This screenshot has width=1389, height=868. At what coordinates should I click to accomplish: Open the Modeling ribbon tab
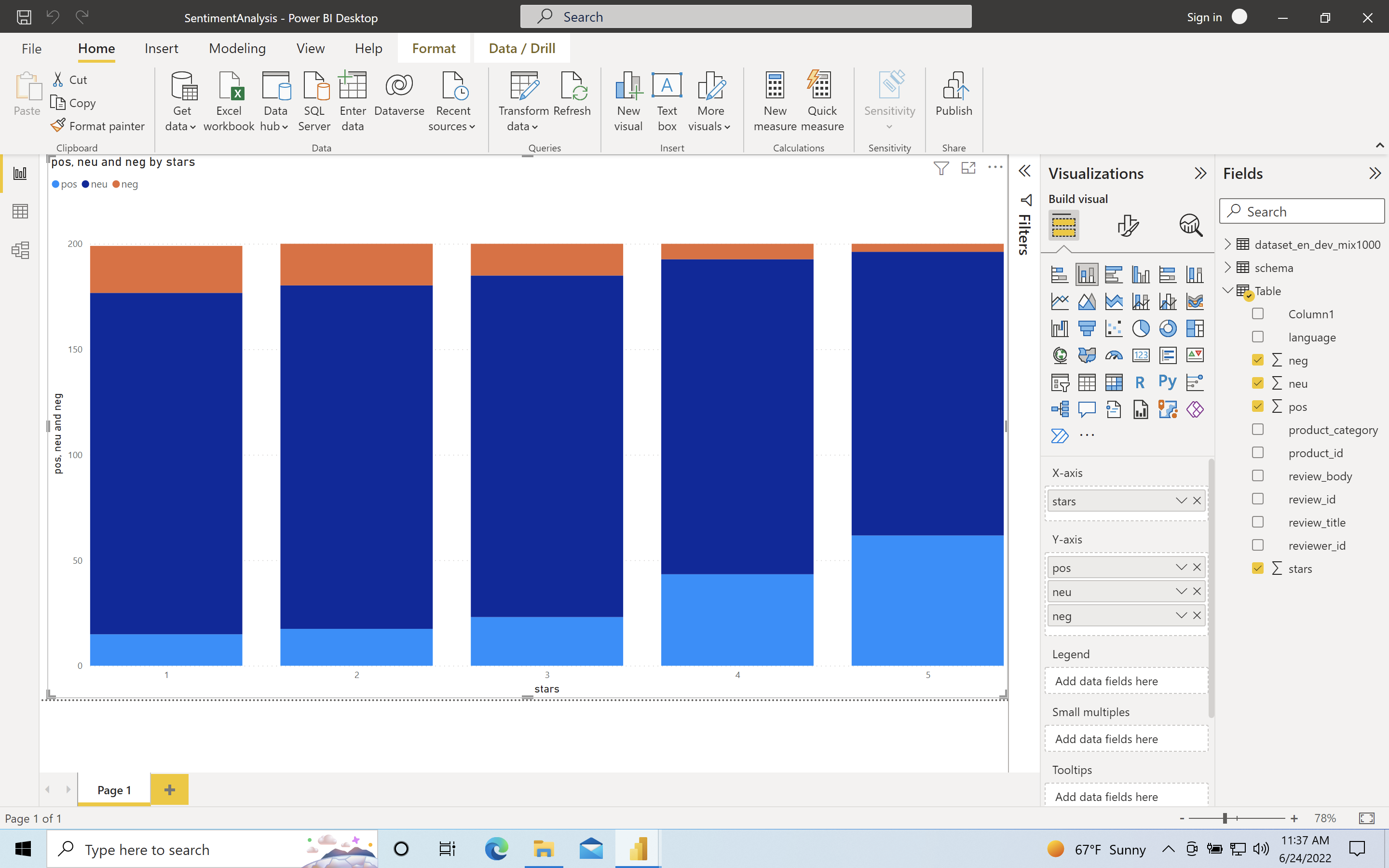pos(237,48)
